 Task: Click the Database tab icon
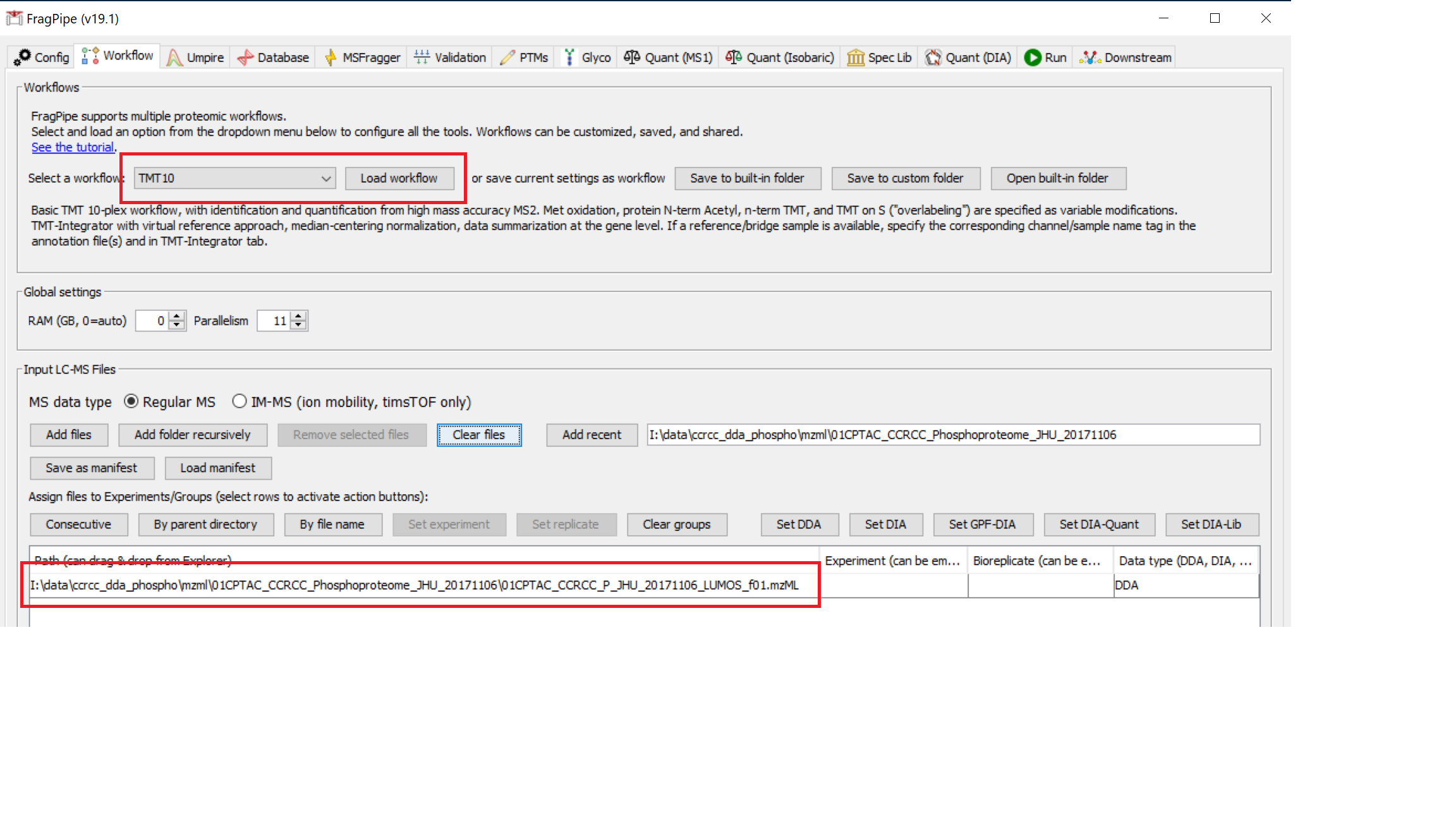tap(245, 58)
